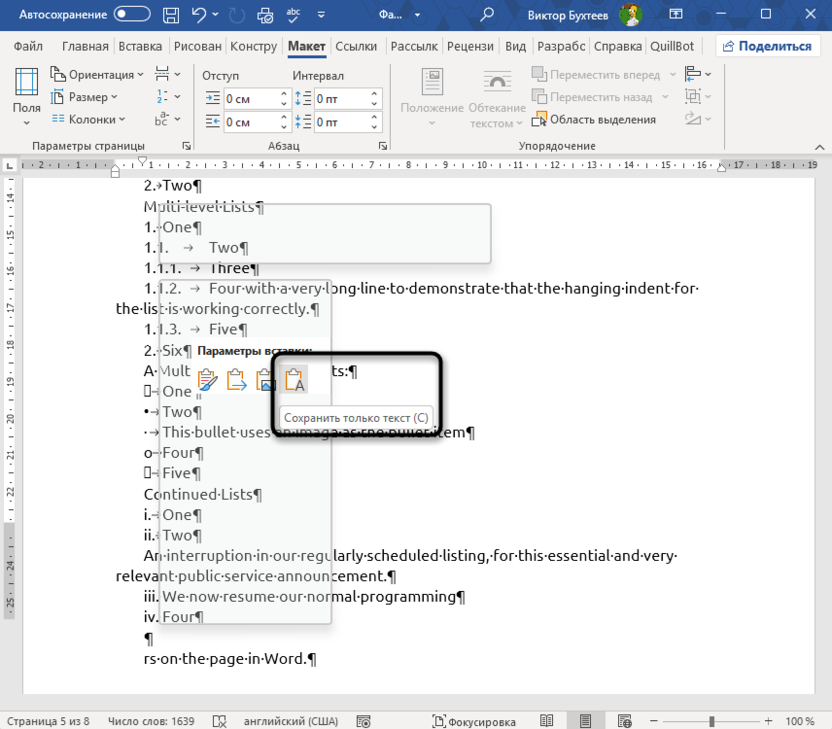Undo the last action

coord(199,15)
